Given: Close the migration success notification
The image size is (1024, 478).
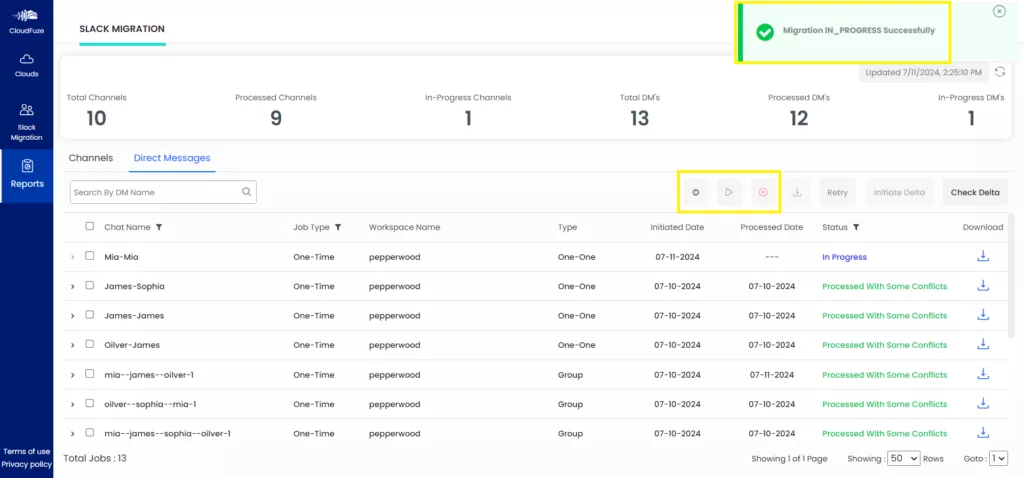Looking at the screenshot, I should point(999,11).
